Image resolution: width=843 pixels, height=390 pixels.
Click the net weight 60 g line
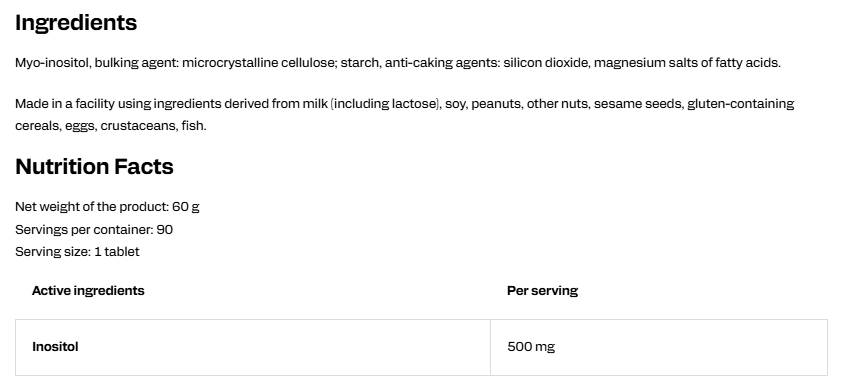[x=107, y=207]
